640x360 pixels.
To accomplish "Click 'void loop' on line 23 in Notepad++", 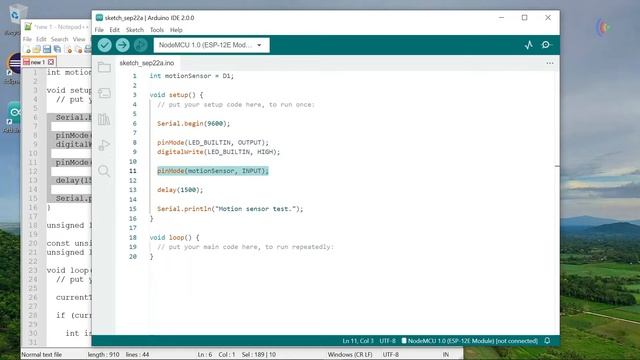I will pyautogui.click(x=67, y=270).
